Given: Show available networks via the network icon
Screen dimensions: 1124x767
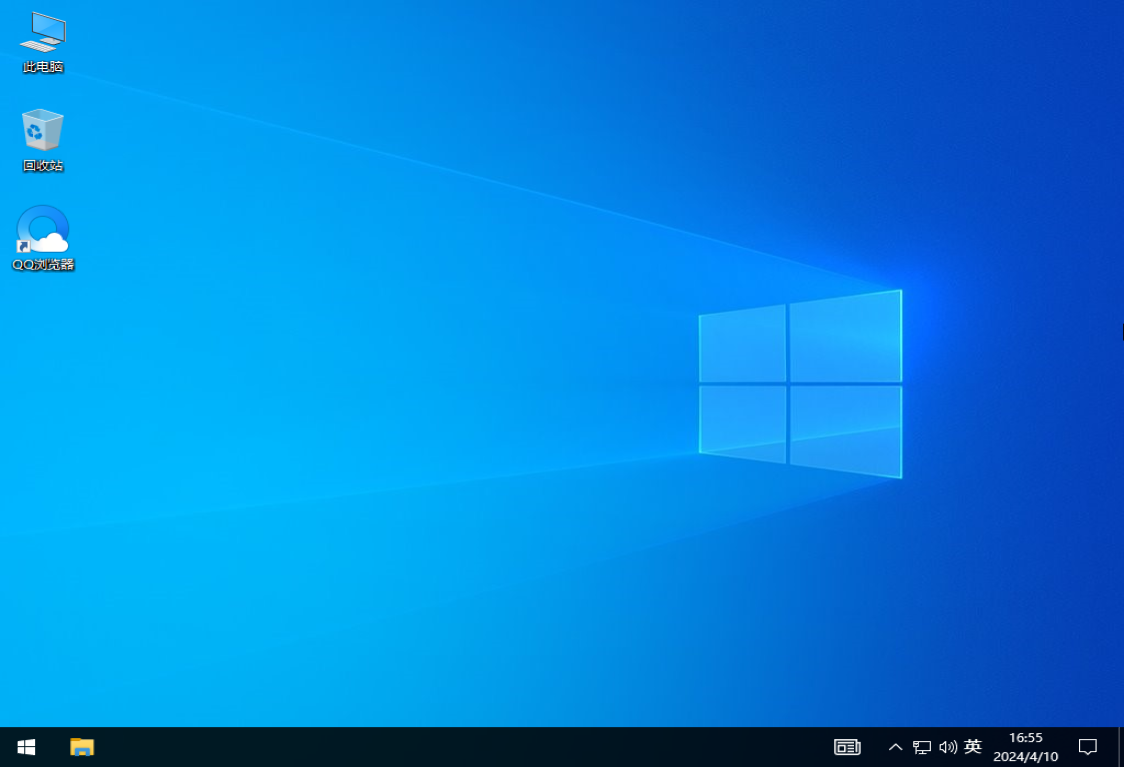Looking at the screenshot, I should [x=920, y=747].
